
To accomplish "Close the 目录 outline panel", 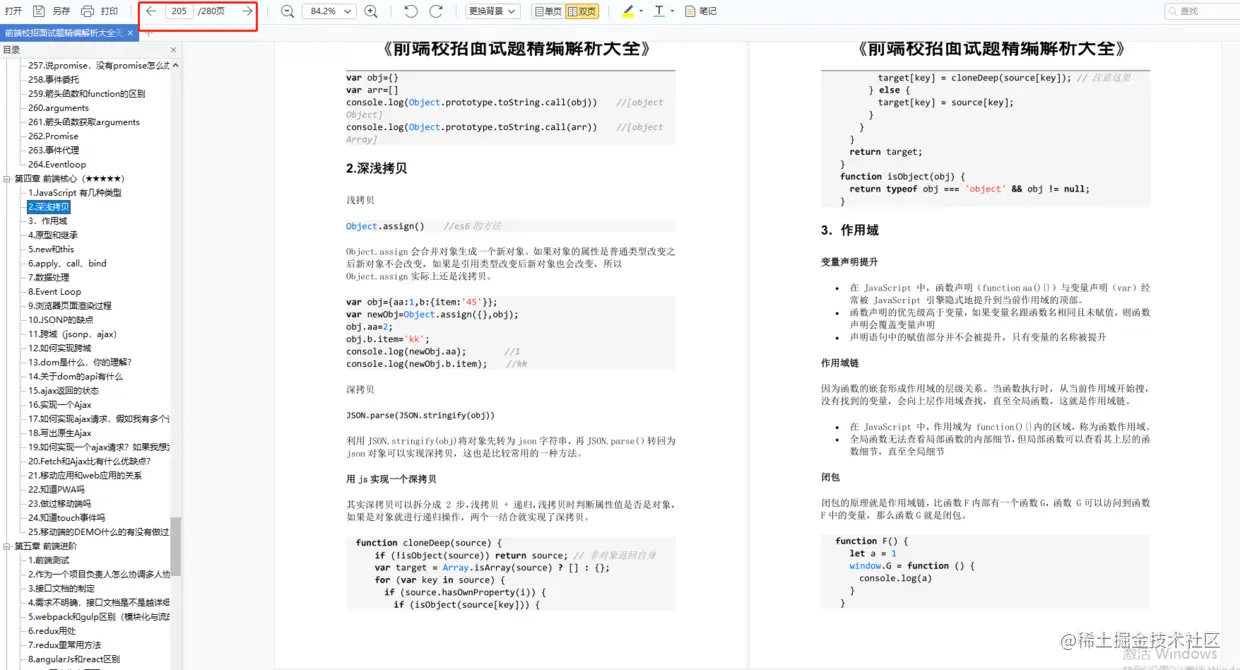I will pos(174,49).
